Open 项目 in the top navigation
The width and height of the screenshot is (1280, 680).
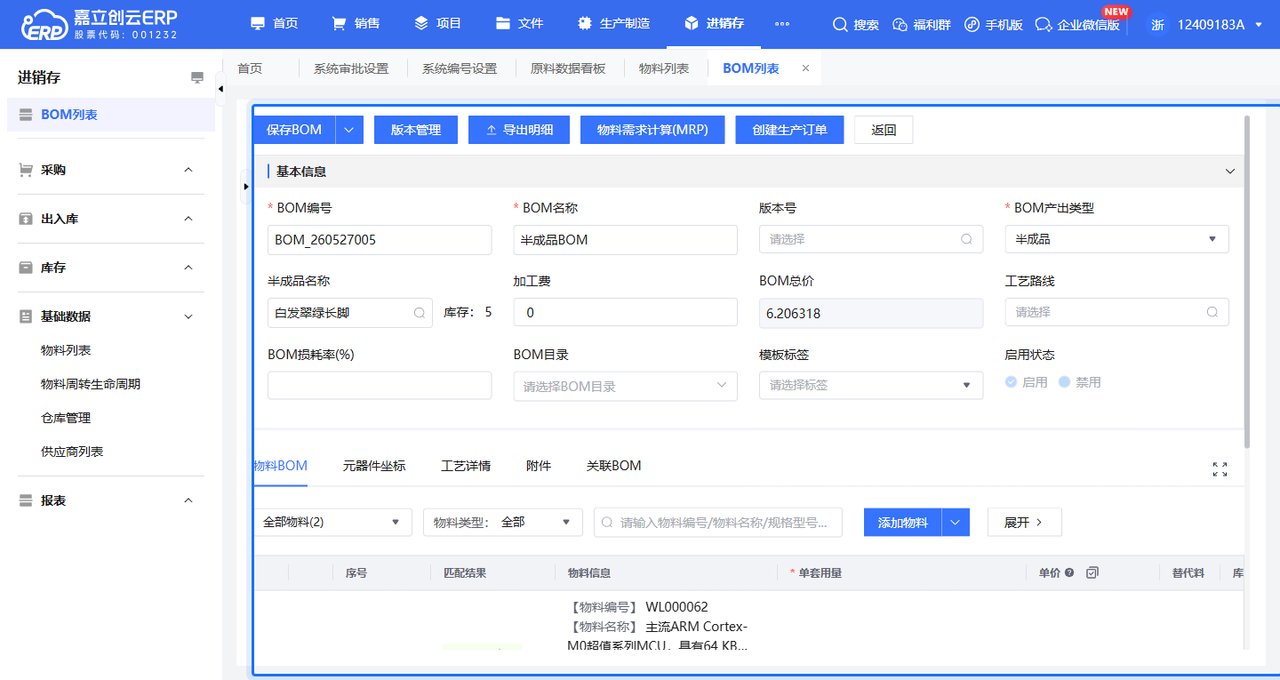click(x=438, y=24)
